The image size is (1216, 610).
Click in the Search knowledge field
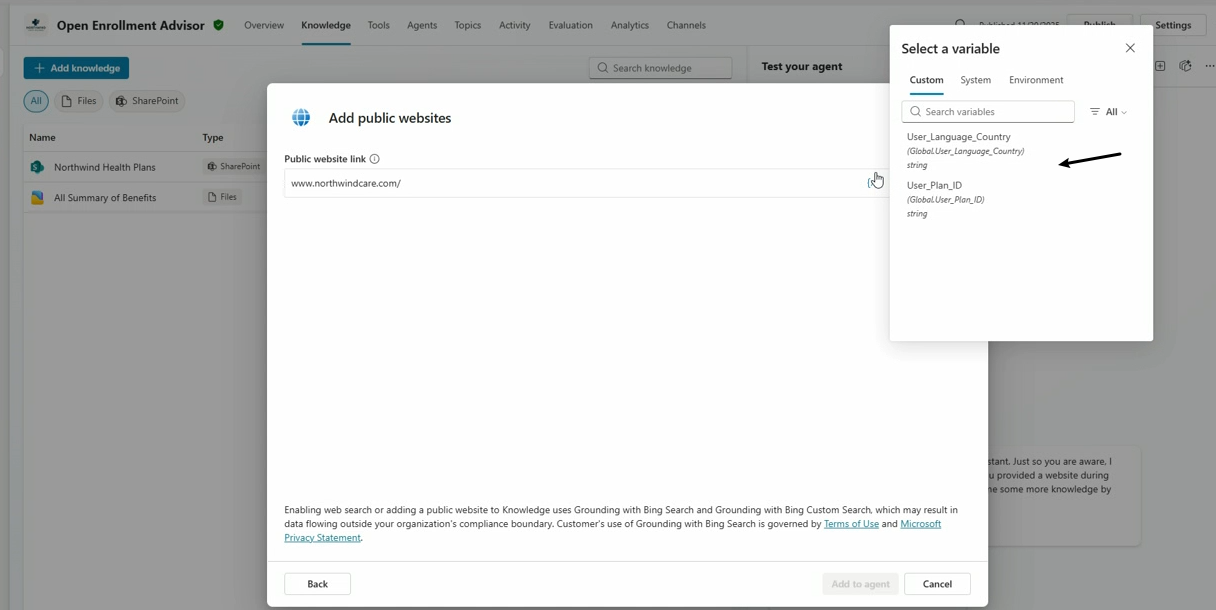(x=660, y=68)
